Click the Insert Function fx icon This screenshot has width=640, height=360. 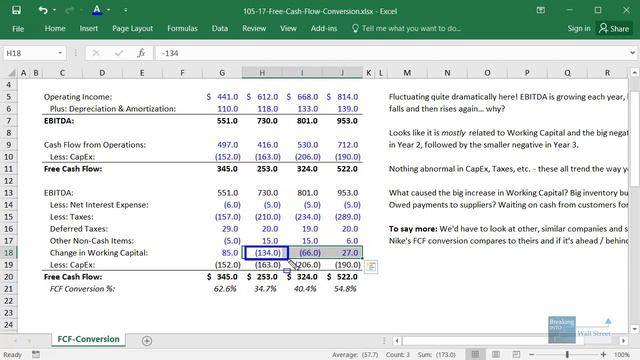(x=141, y=53)
